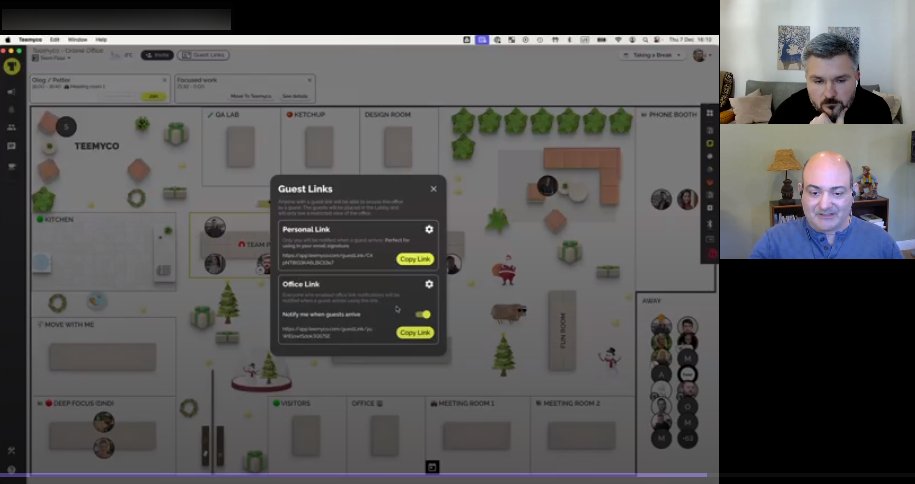915x484 pixels.
Task: Enter the QA LAB room
Action: 240,147
